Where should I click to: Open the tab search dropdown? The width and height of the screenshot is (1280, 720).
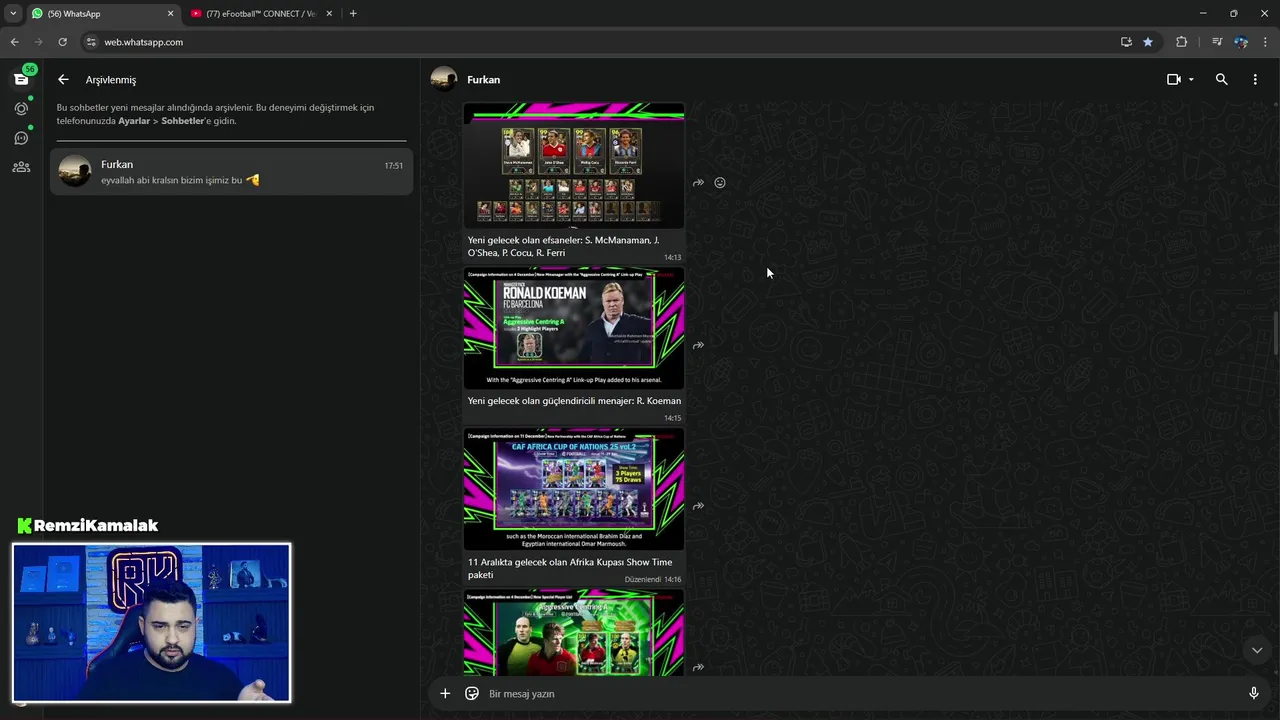click(13, 14)
